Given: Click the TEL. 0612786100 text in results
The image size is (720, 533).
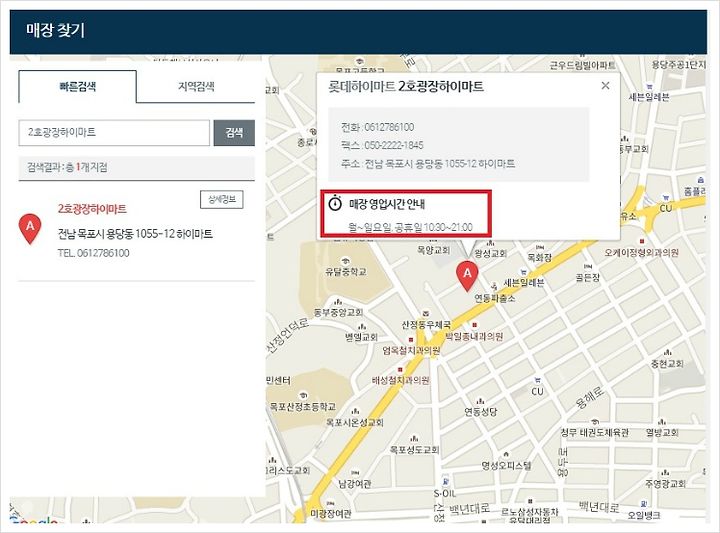Looking at the screenshot, I should [94, 253].
